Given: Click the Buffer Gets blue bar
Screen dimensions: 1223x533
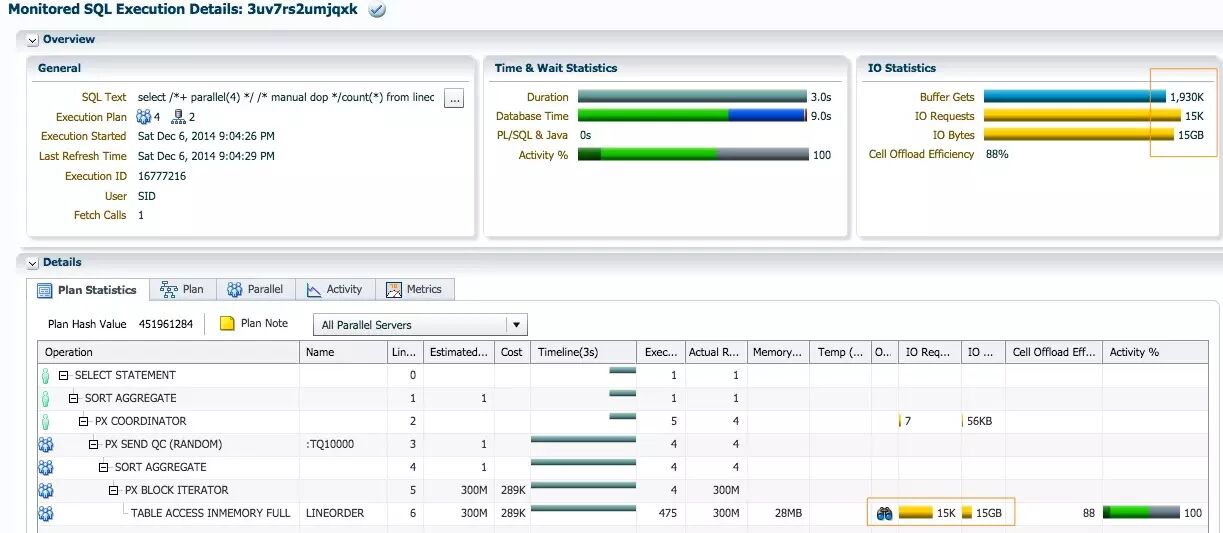Looking at the screenshot, I should (1073, 97).
